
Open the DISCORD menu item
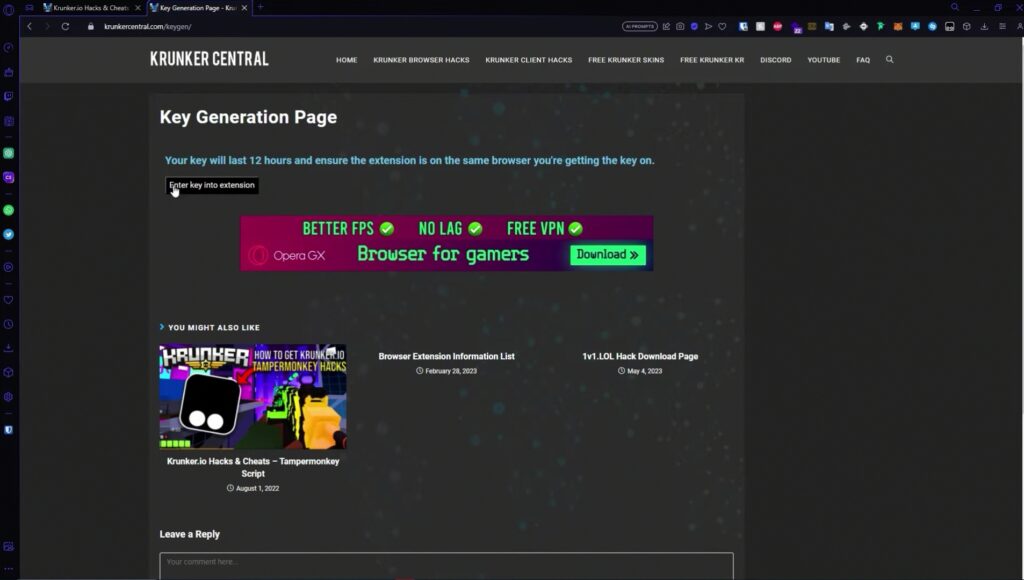[x=775, y=60]
